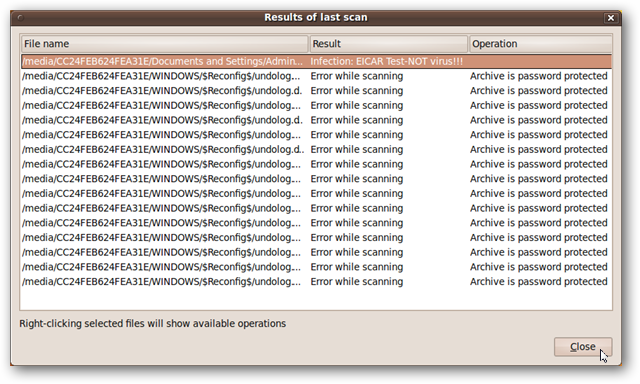This screenshot has height=384, width=640.
Task: Sort the list by Result column header
Action: click(388, 44)
